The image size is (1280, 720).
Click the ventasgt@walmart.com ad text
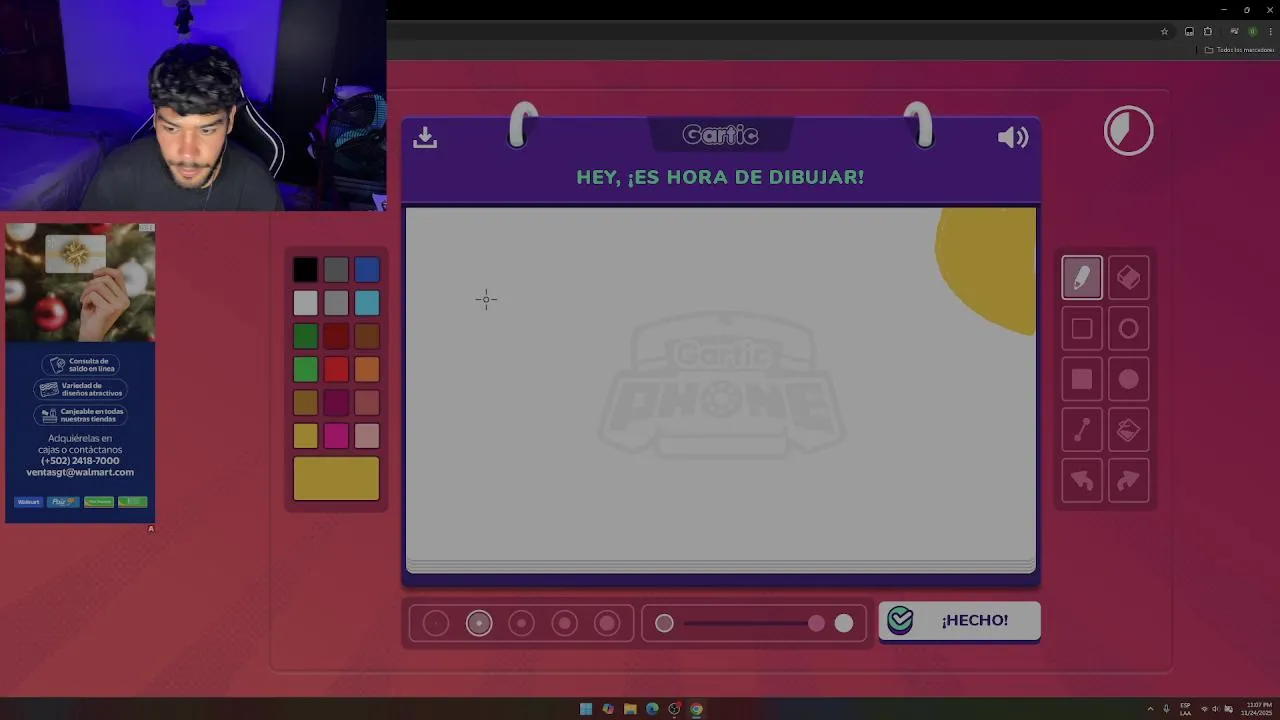[x=80, y=472]
